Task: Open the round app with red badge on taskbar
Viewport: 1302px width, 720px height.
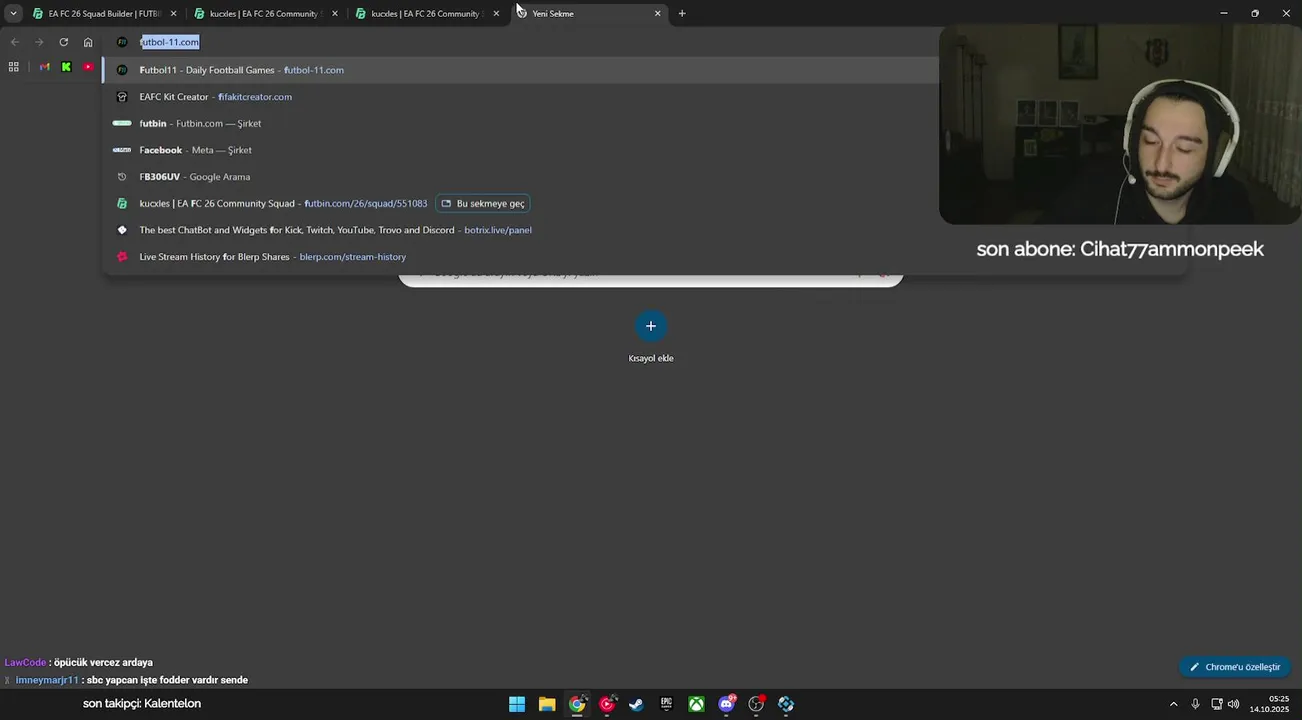Action: coord(756,704)
